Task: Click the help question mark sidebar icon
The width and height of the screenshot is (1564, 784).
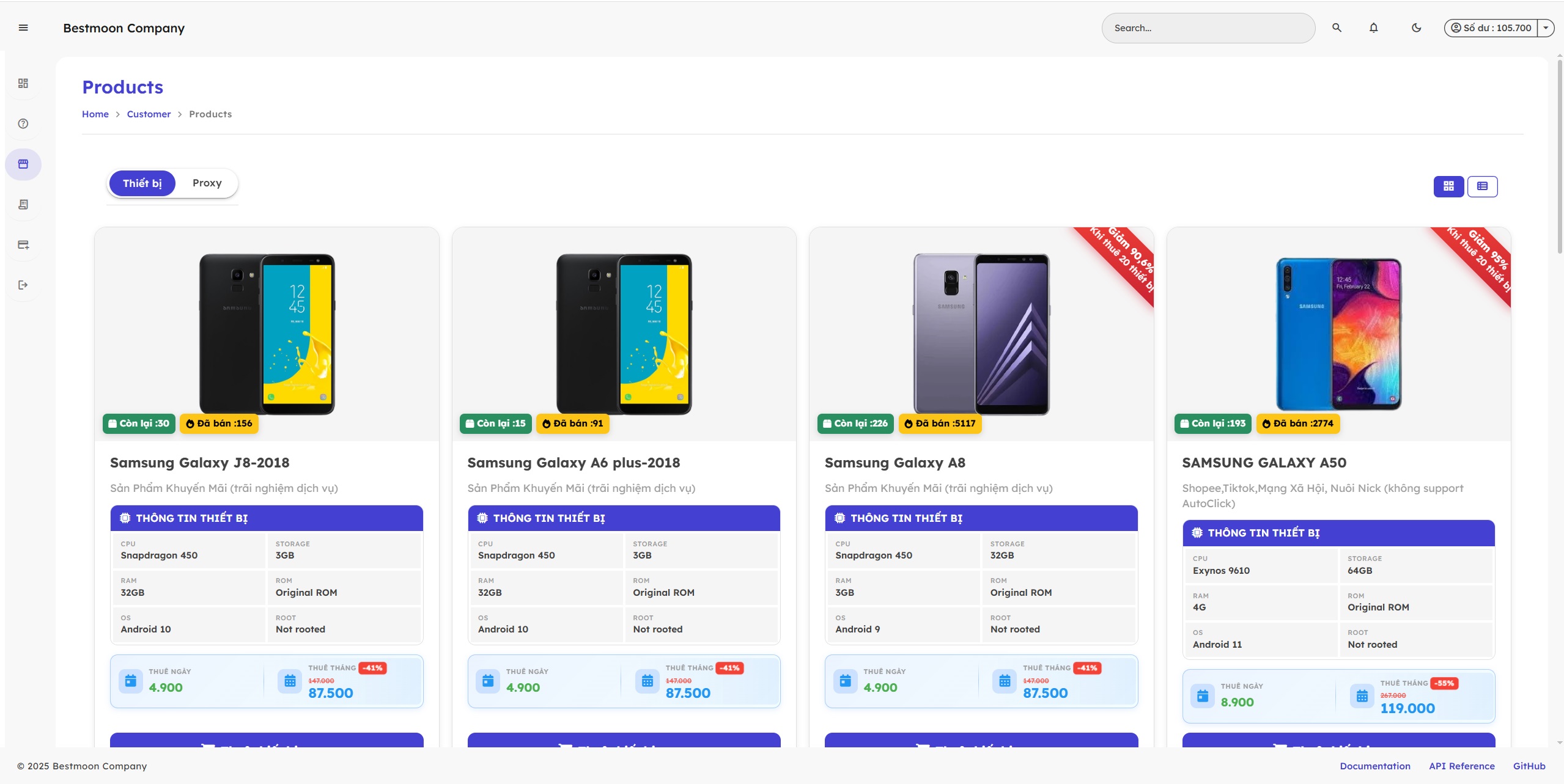Action: click(23, 123)
